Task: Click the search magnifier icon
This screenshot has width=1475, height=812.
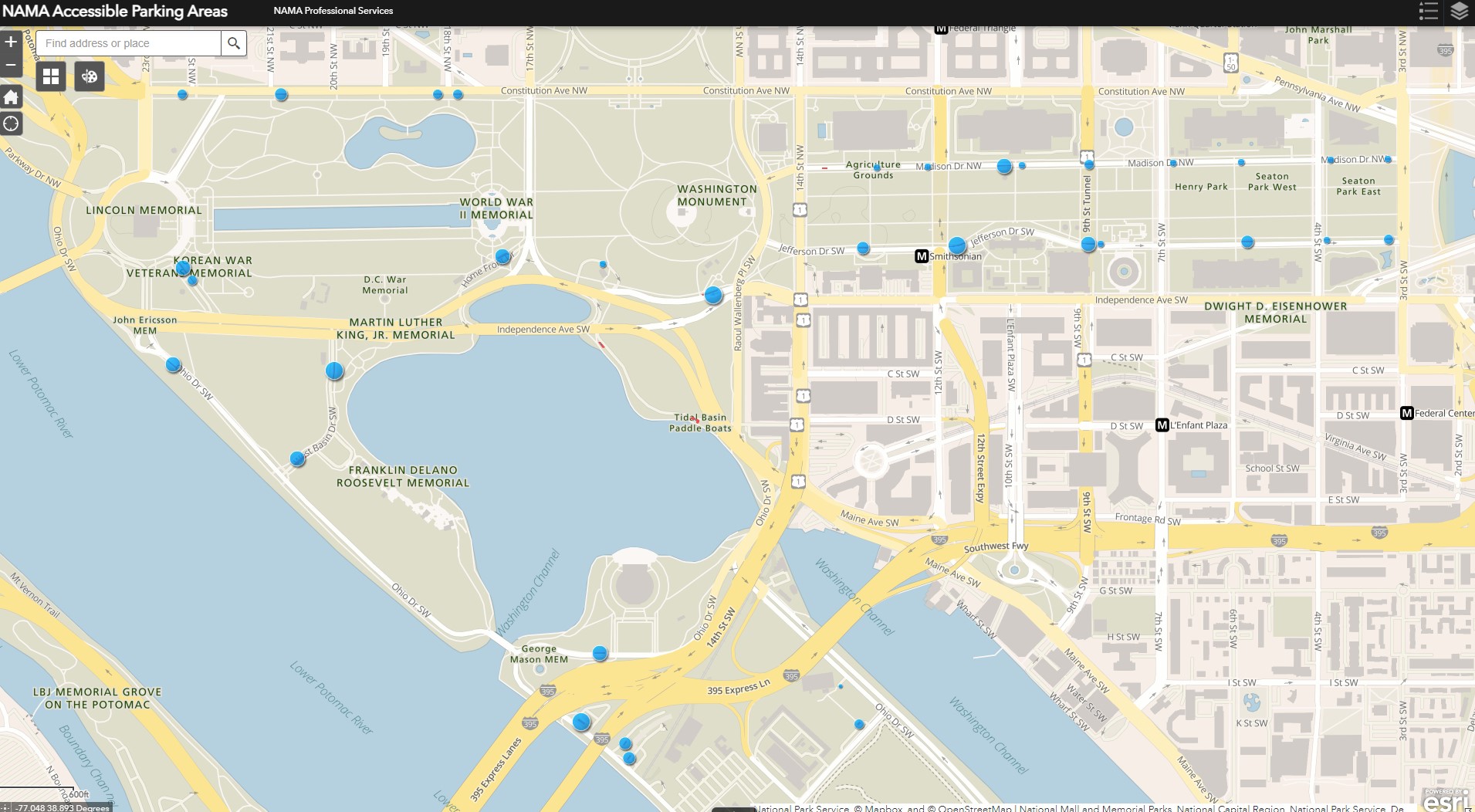Action: (x=234, y=42)
